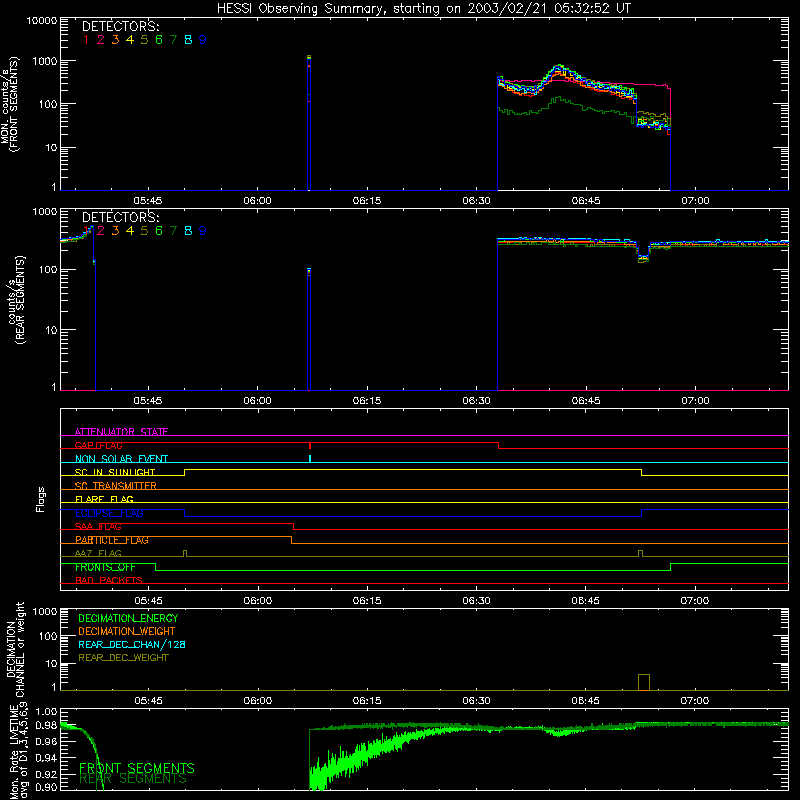This screenshot has height=800, width=800.
Task: Click 'FRONT SEGMENTS' legend in livetime plot
Action: [x=137, y=768]
